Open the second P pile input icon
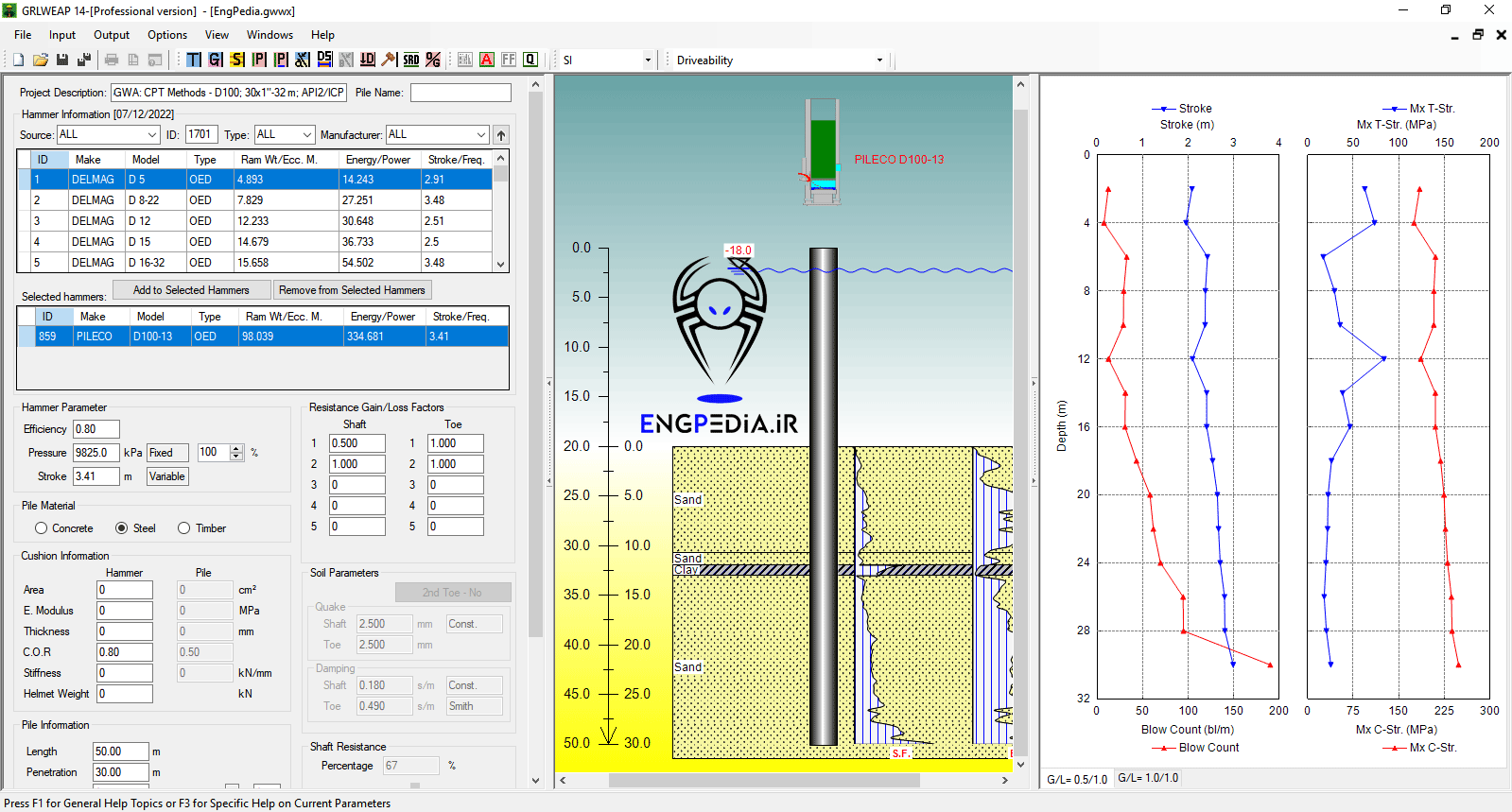 tap(281, 60)
